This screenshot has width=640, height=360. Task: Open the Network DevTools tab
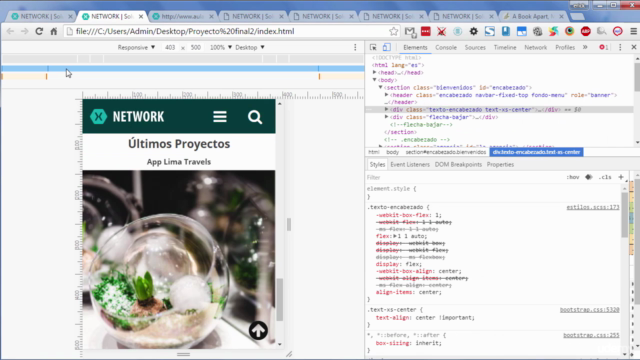click(536, 47)
